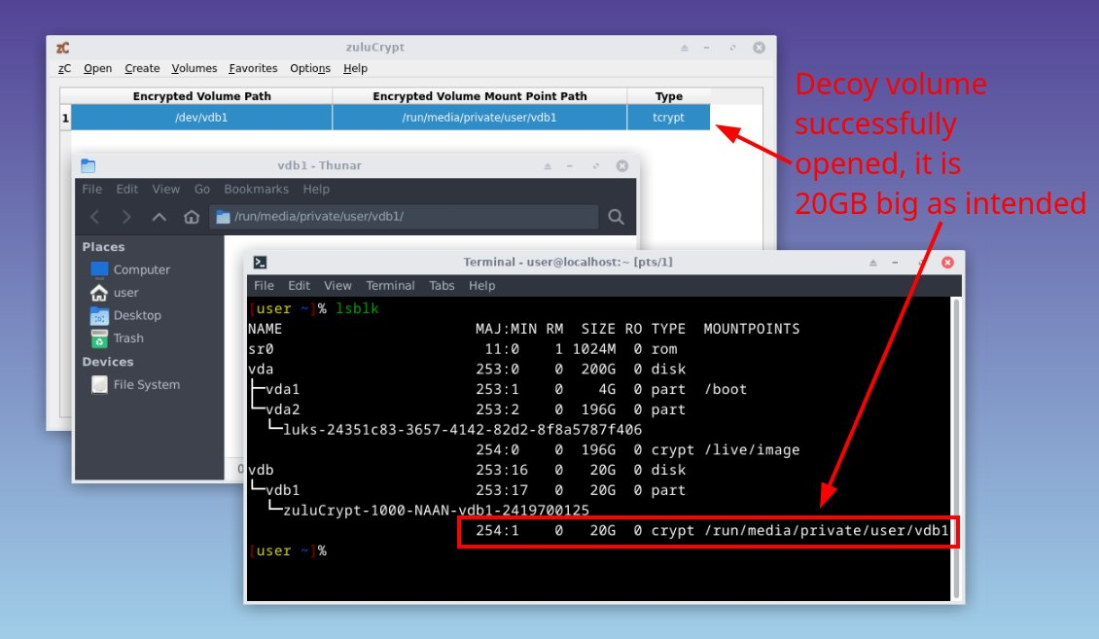1099x639 pixels.
Task: Click the Thunar location path field
Action: 404,217
